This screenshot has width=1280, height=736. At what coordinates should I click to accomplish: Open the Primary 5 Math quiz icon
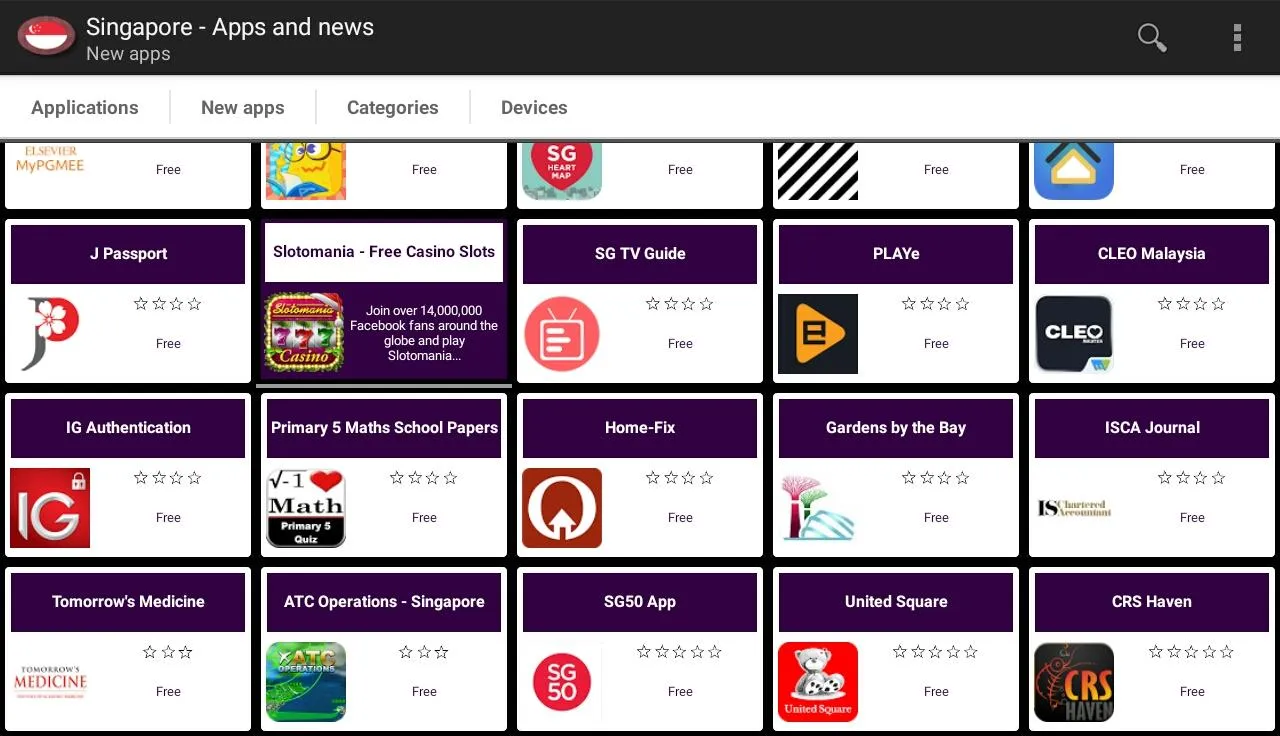[306, 508]
